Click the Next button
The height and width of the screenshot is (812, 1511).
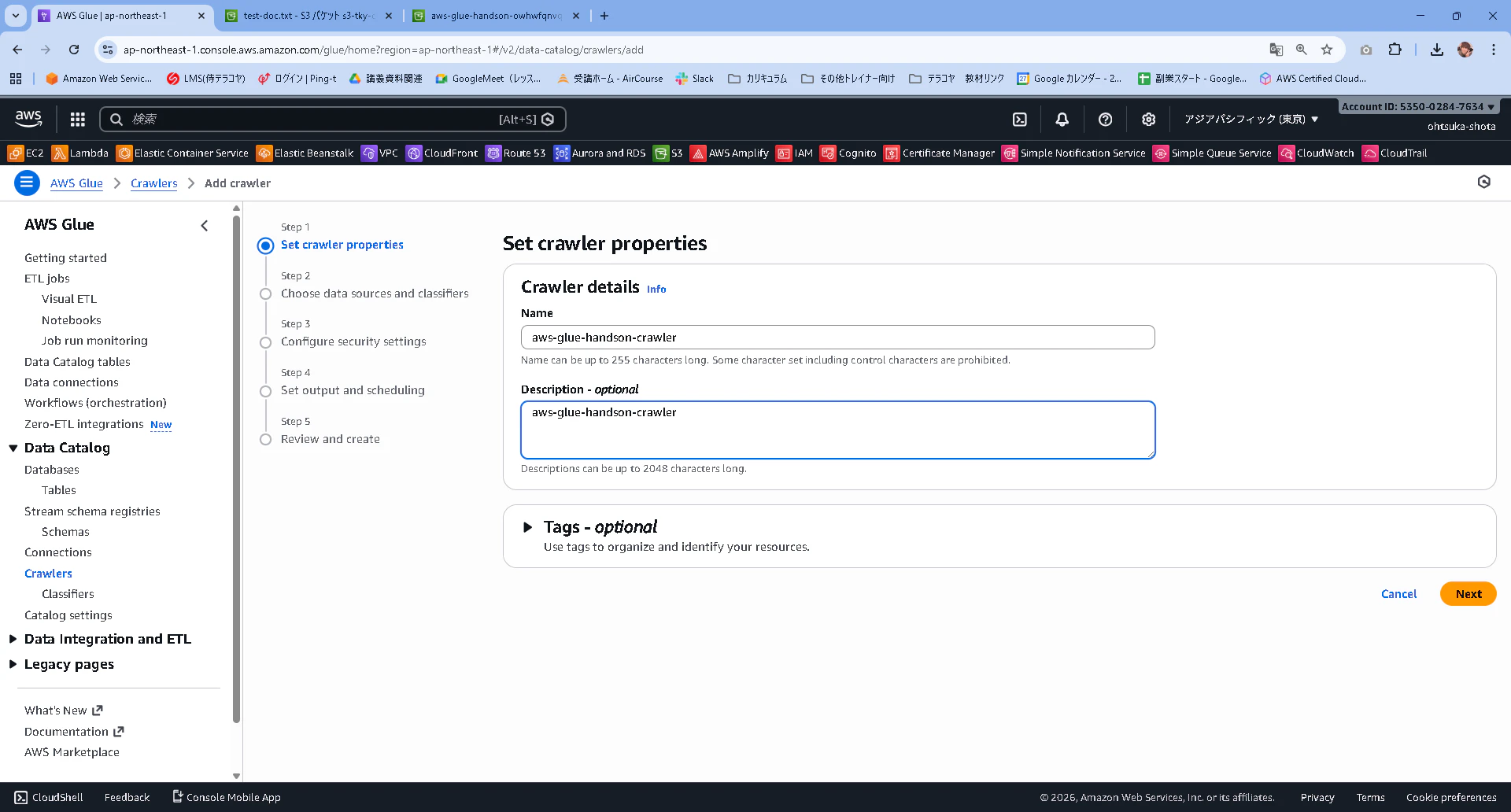[x=1468, y=594]
